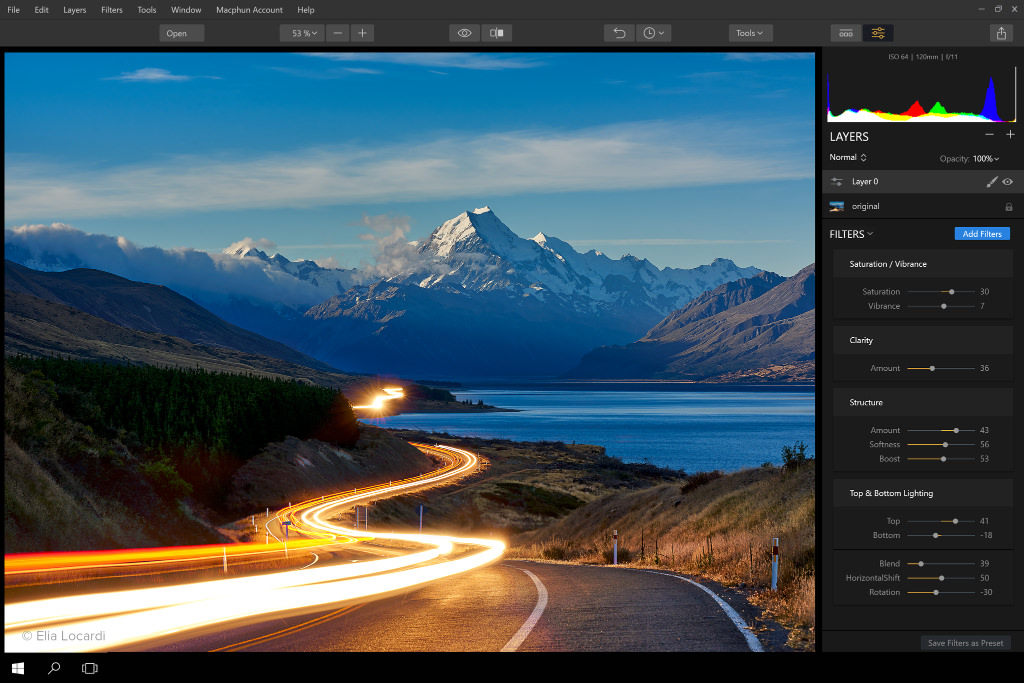
Task: Open the Edit menu
Action: [41, 10]
